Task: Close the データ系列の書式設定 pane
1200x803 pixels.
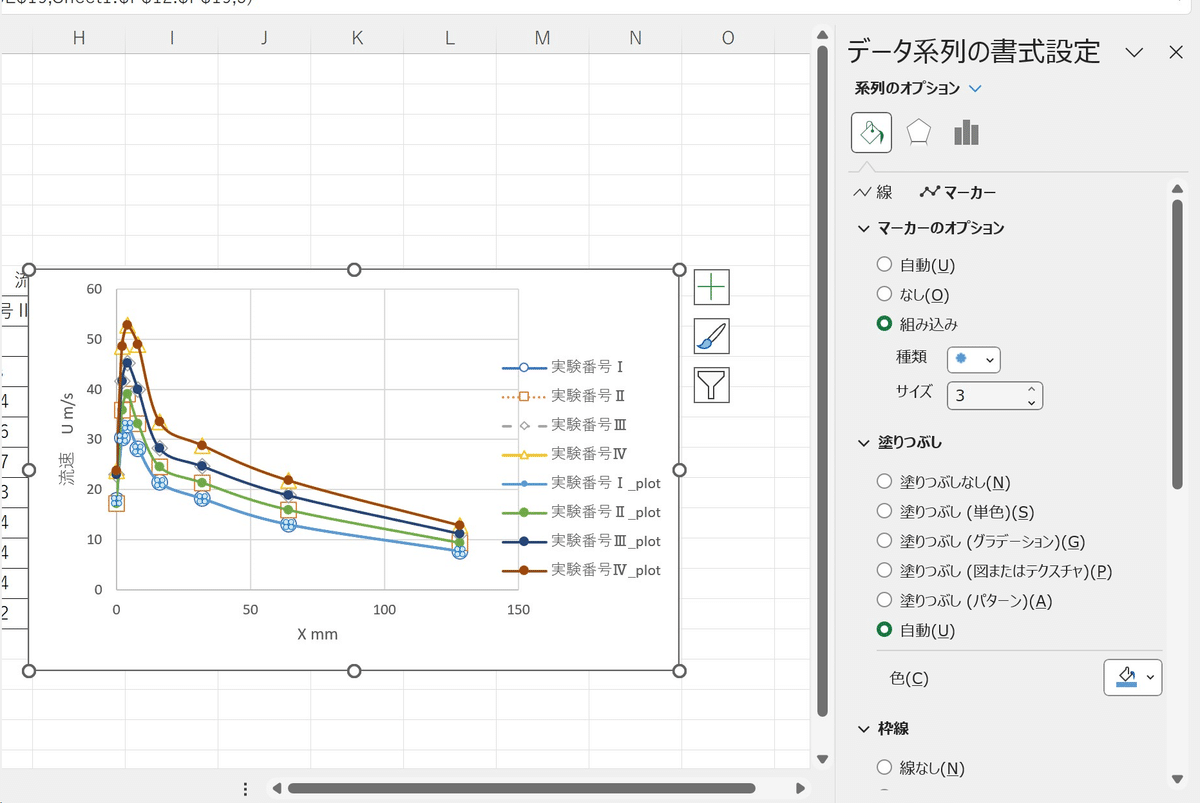Action: [1176, 52]
